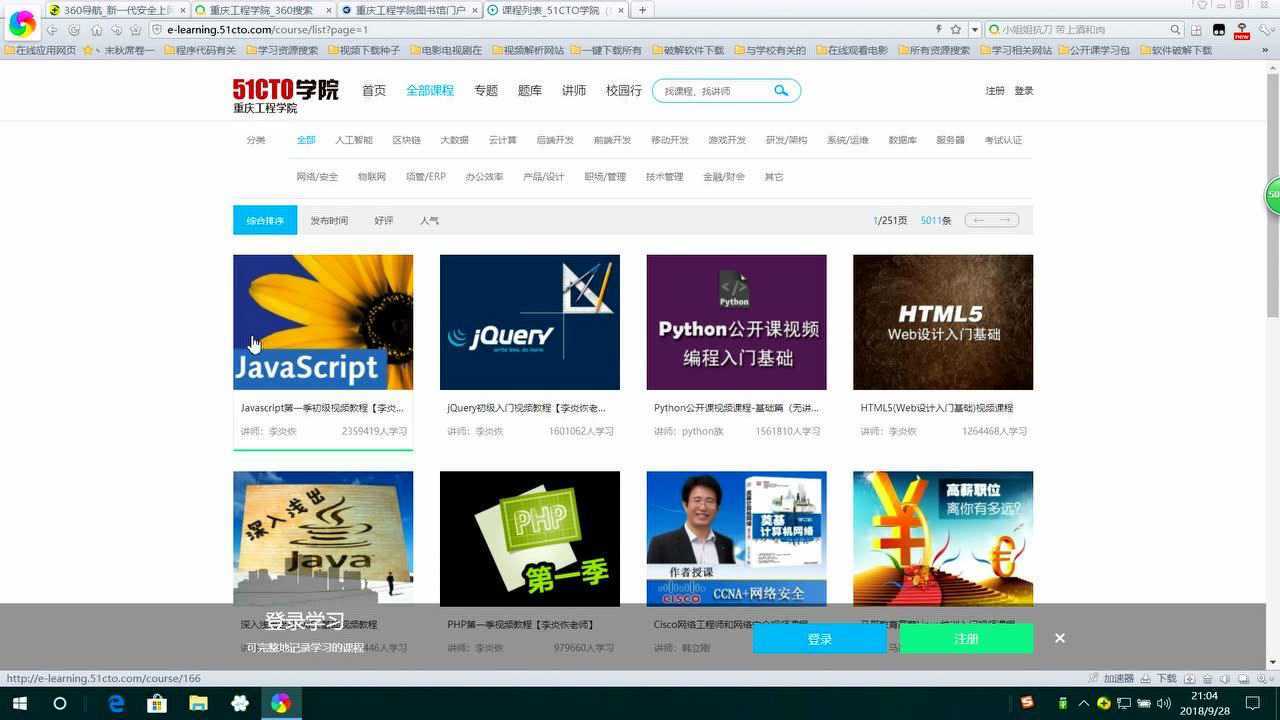Click the blue 登录 button in banner
The image size is (1280, 720).
(819, 638)
